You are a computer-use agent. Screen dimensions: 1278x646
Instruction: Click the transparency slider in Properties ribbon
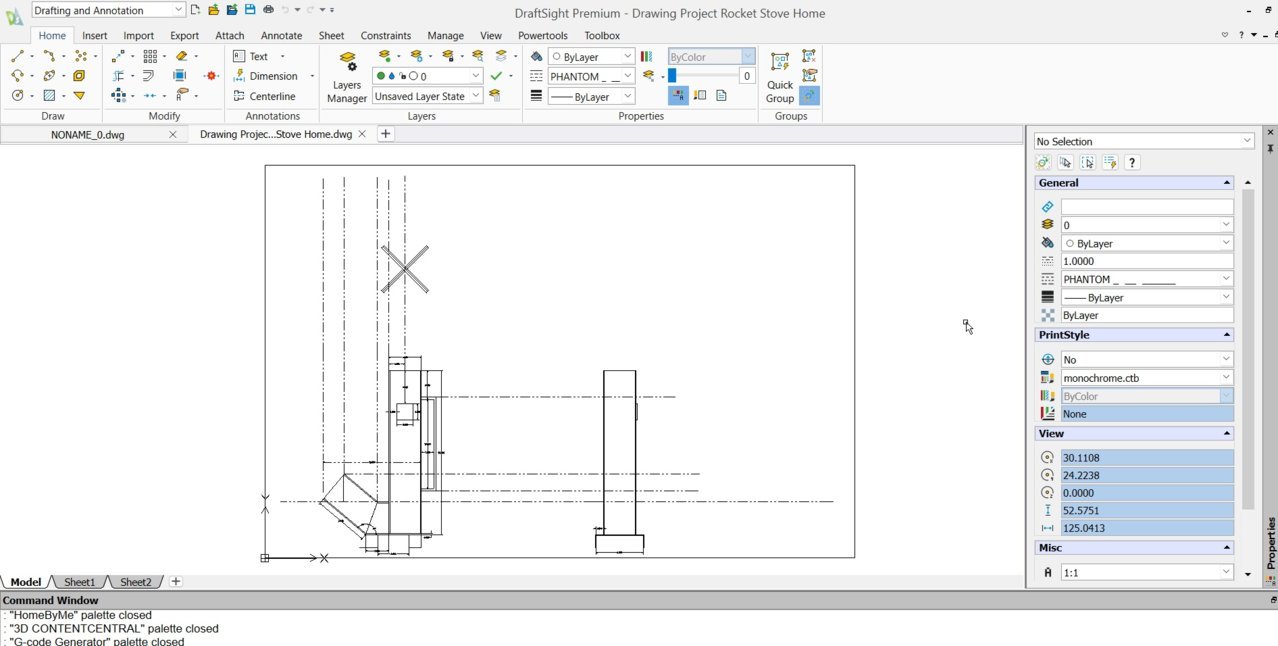click(x=703, y=76)
